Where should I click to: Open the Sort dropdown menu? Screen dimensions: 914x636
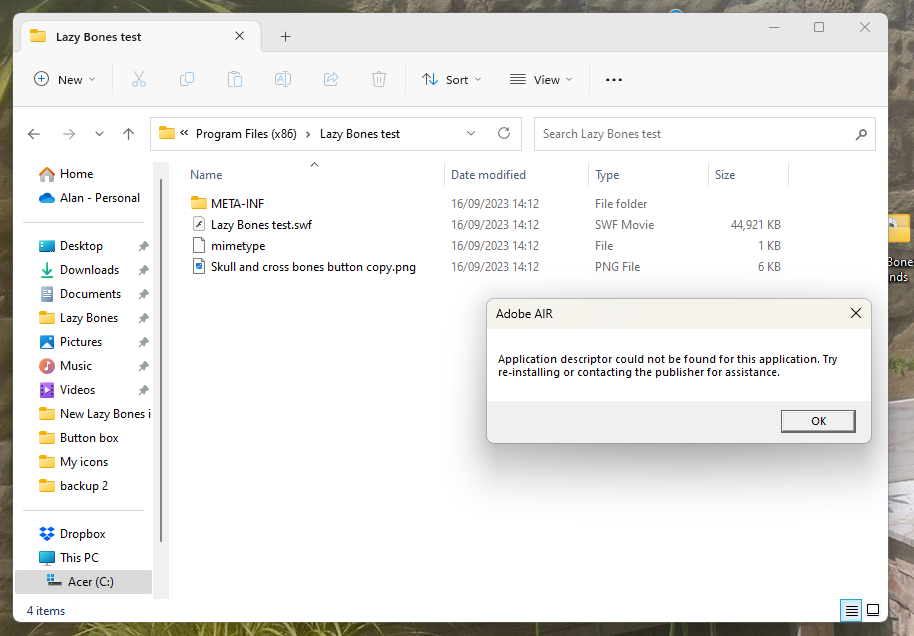[452, 79]
